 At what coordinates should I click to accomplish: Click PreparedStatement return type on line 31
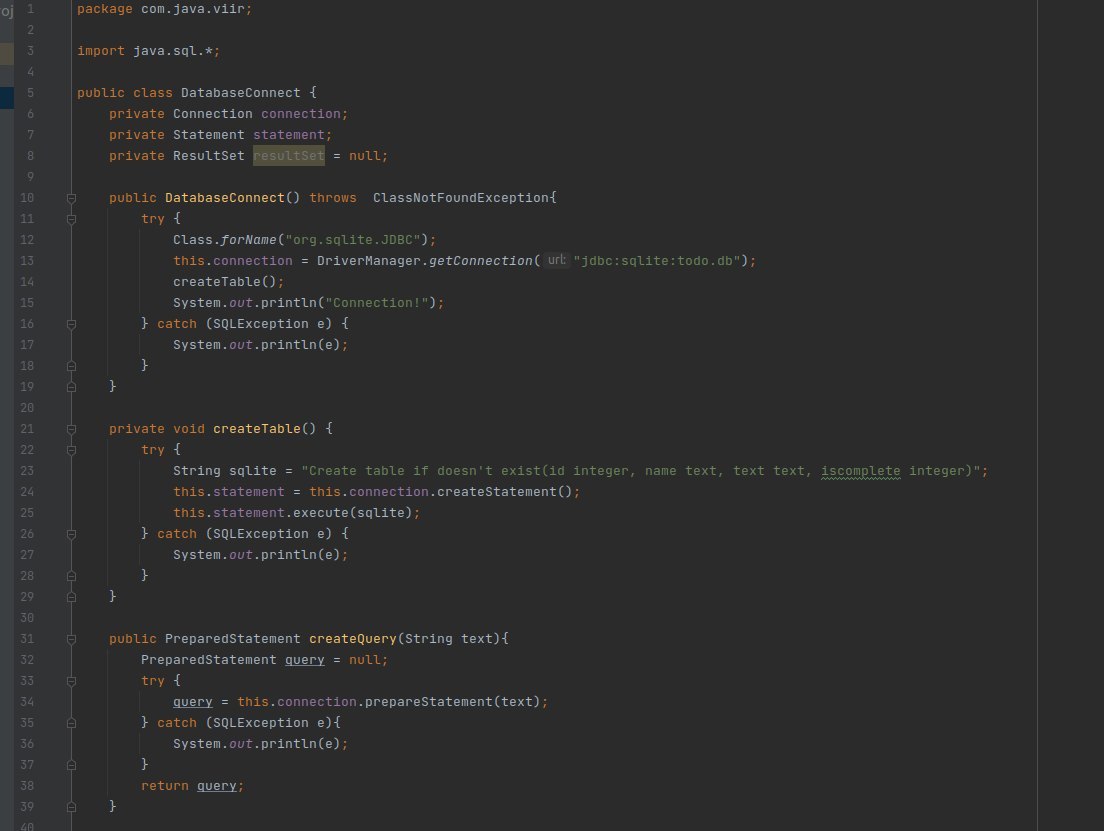pyautogui.click(x=232, y=639)
